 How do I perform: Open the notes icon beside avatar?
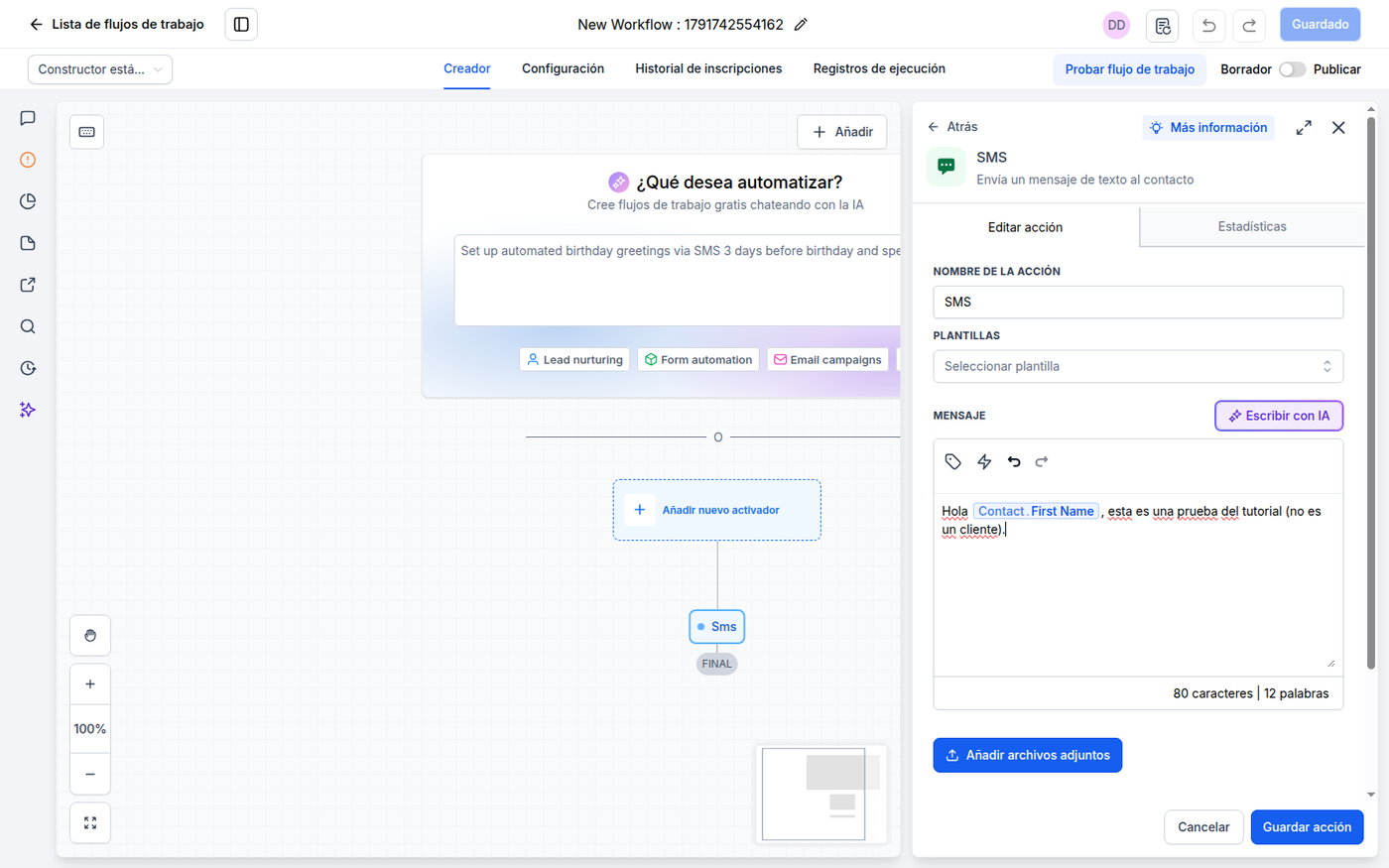pos(1163,26)
